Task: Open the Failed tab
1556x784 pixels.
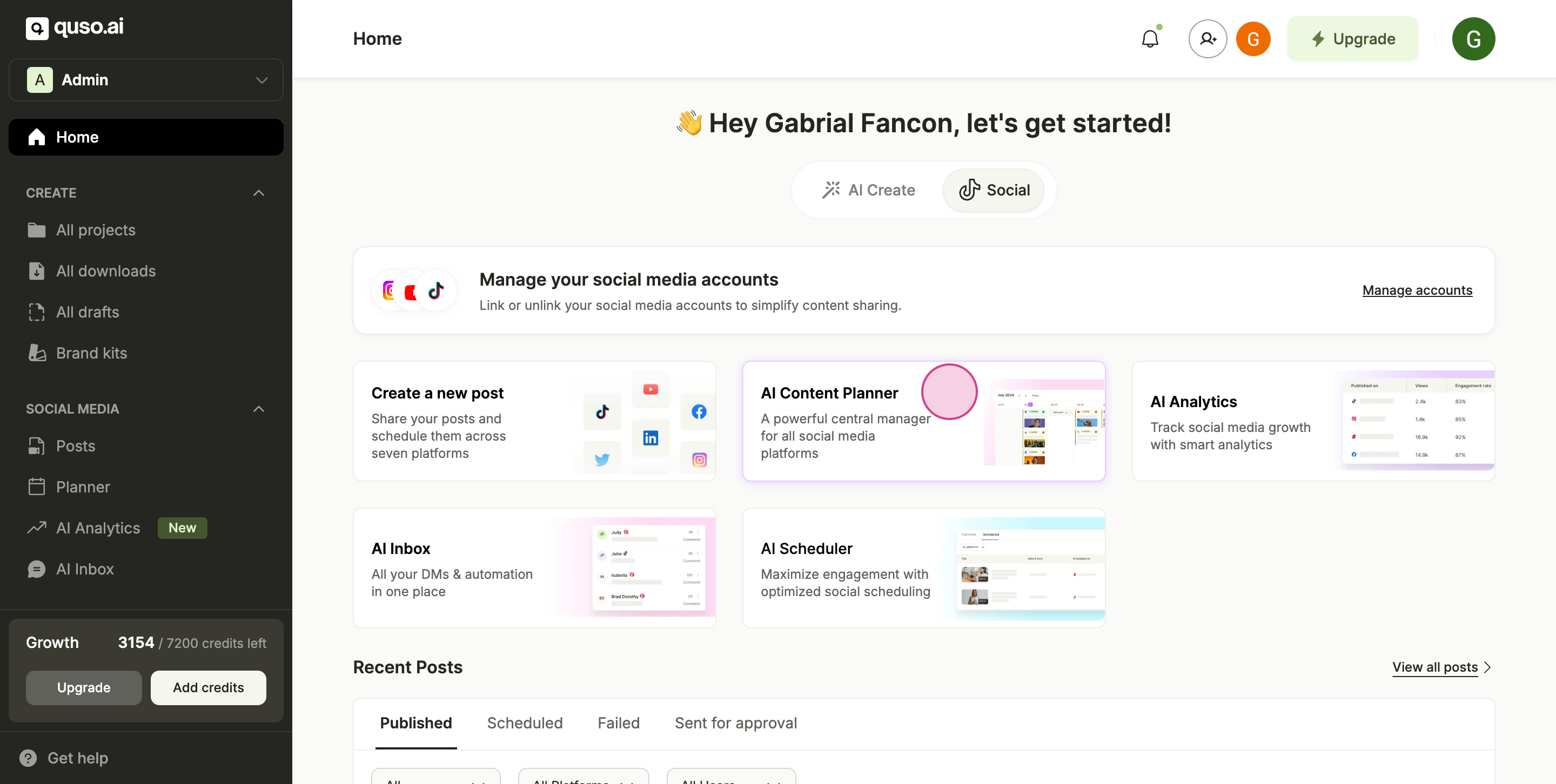Action: click(618, 723)
